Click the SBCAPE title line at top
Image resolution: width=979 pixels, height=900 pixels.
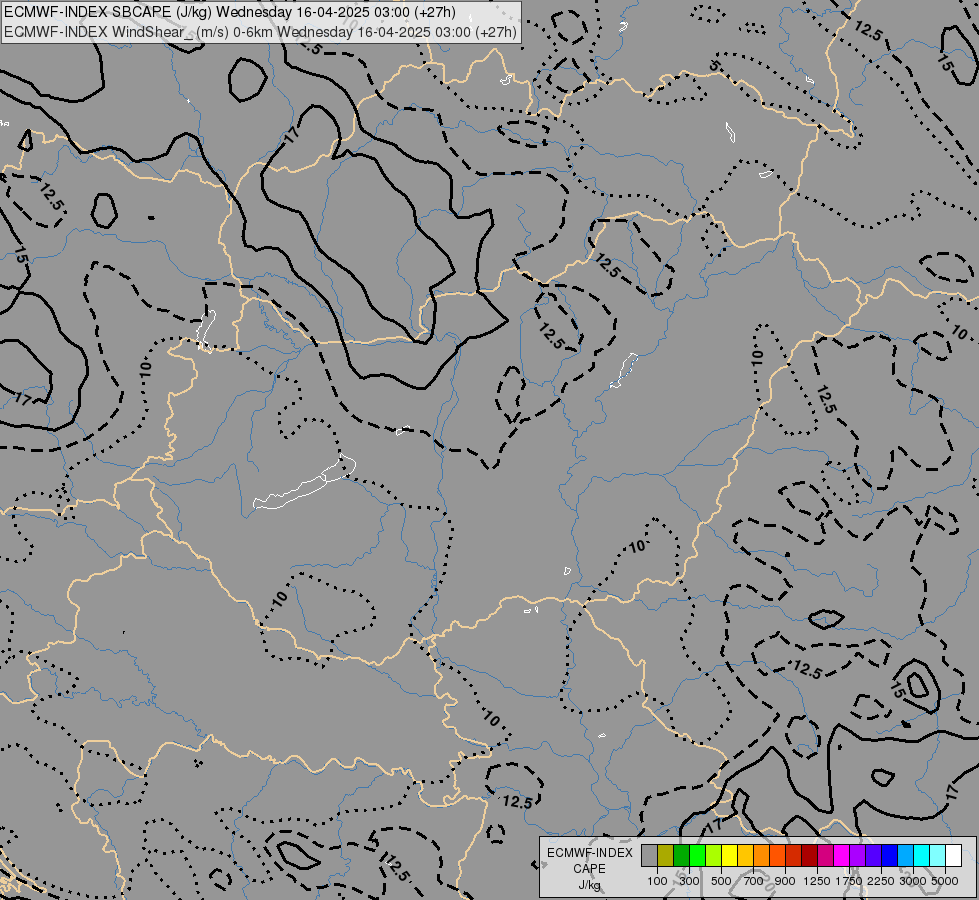point(230,12)
